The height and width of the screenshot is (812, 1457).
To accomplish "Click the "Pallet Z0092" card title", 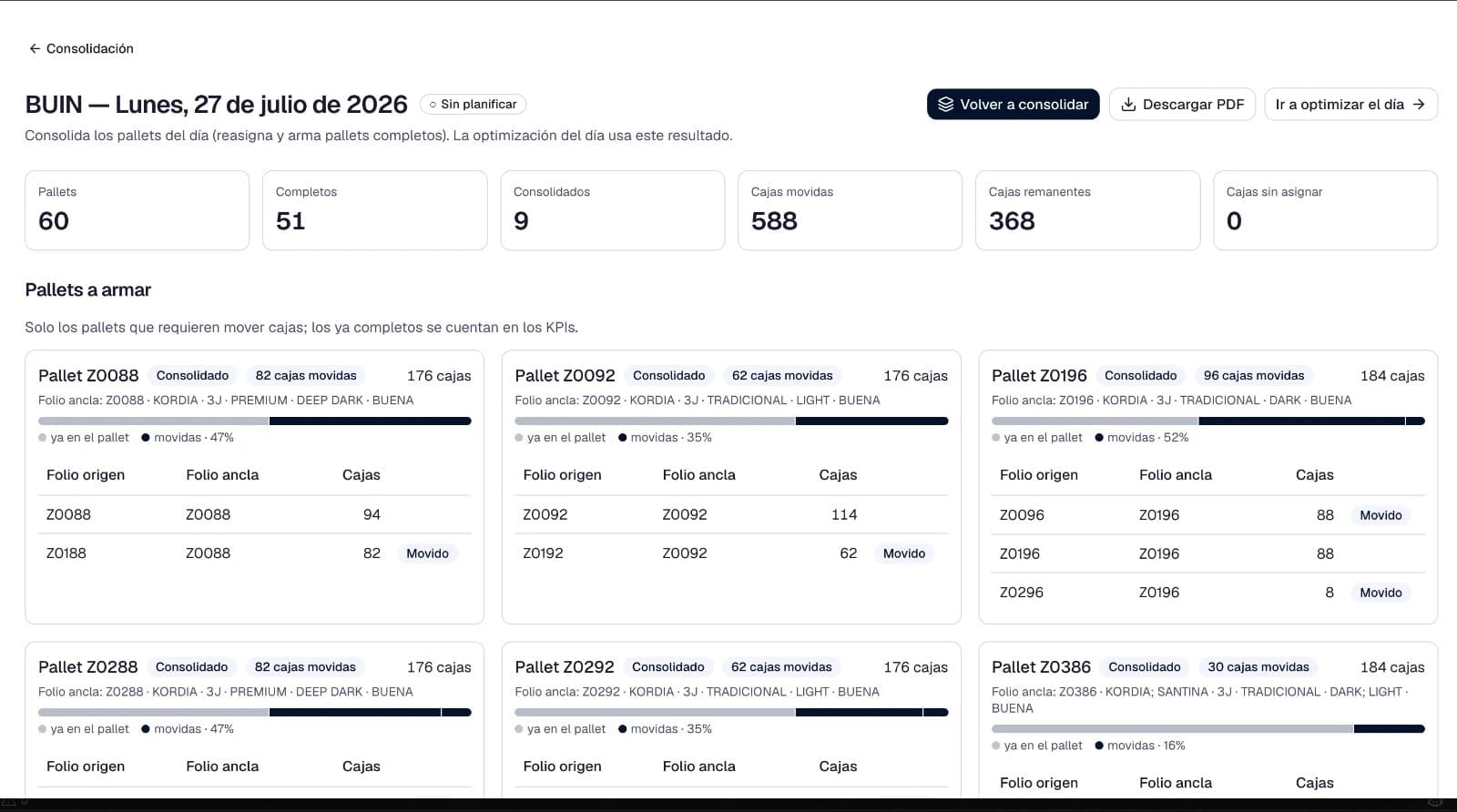I will coord(565,376).
